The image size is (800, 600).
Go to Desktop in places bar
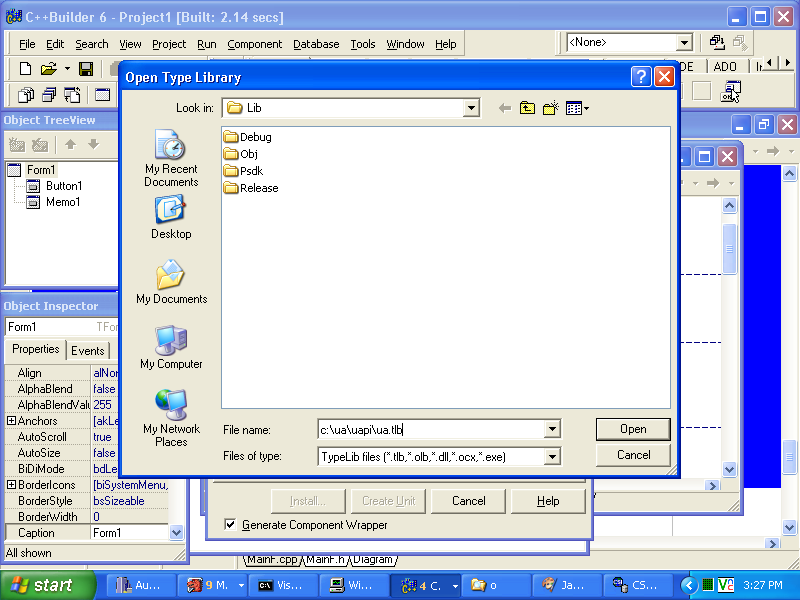tap(171, 218)
